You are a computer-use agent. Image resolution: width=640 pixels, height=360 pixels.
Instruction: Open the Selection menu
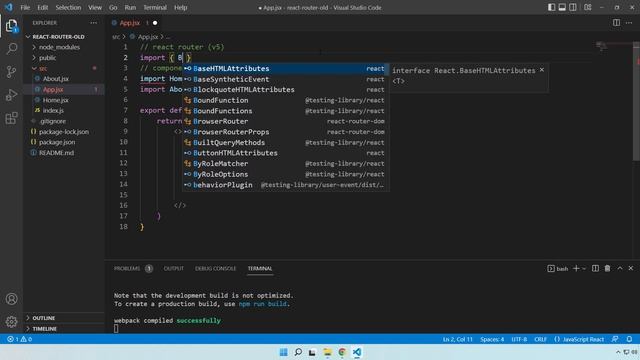pyautogui.click(x=68, y=7)
